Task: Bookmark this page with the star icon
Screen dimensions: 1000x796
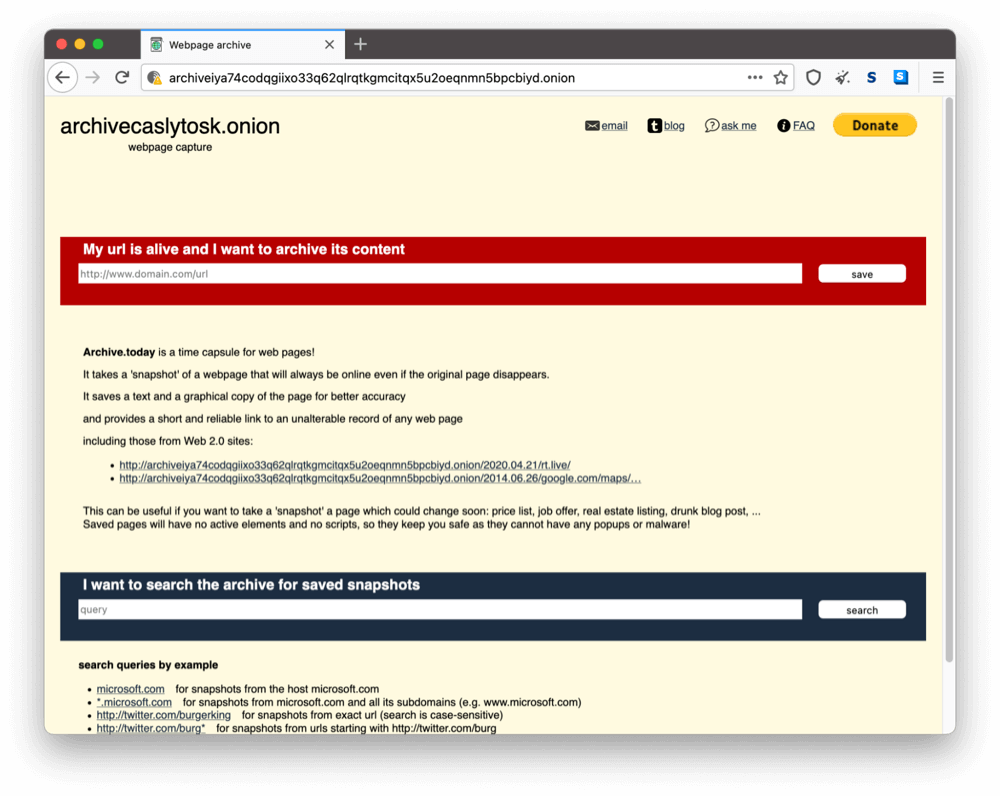Action: tap(780, 77)
